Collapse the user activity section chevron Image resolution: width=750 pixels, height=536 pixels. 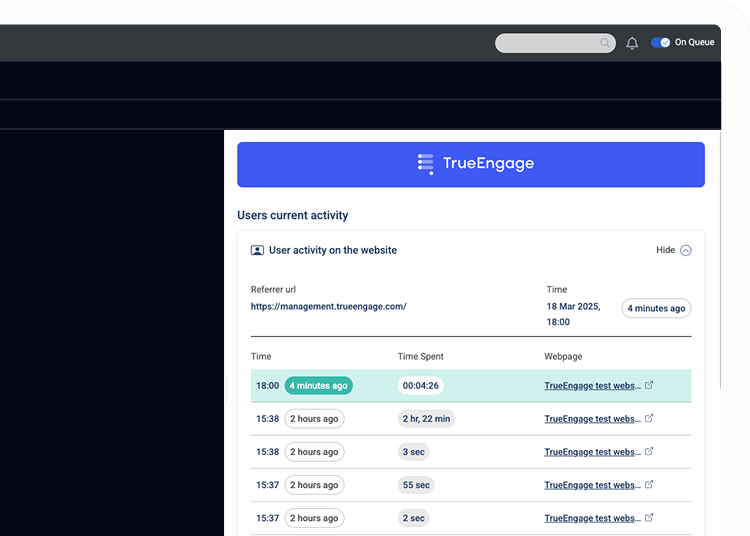click(x=685, y=251)
